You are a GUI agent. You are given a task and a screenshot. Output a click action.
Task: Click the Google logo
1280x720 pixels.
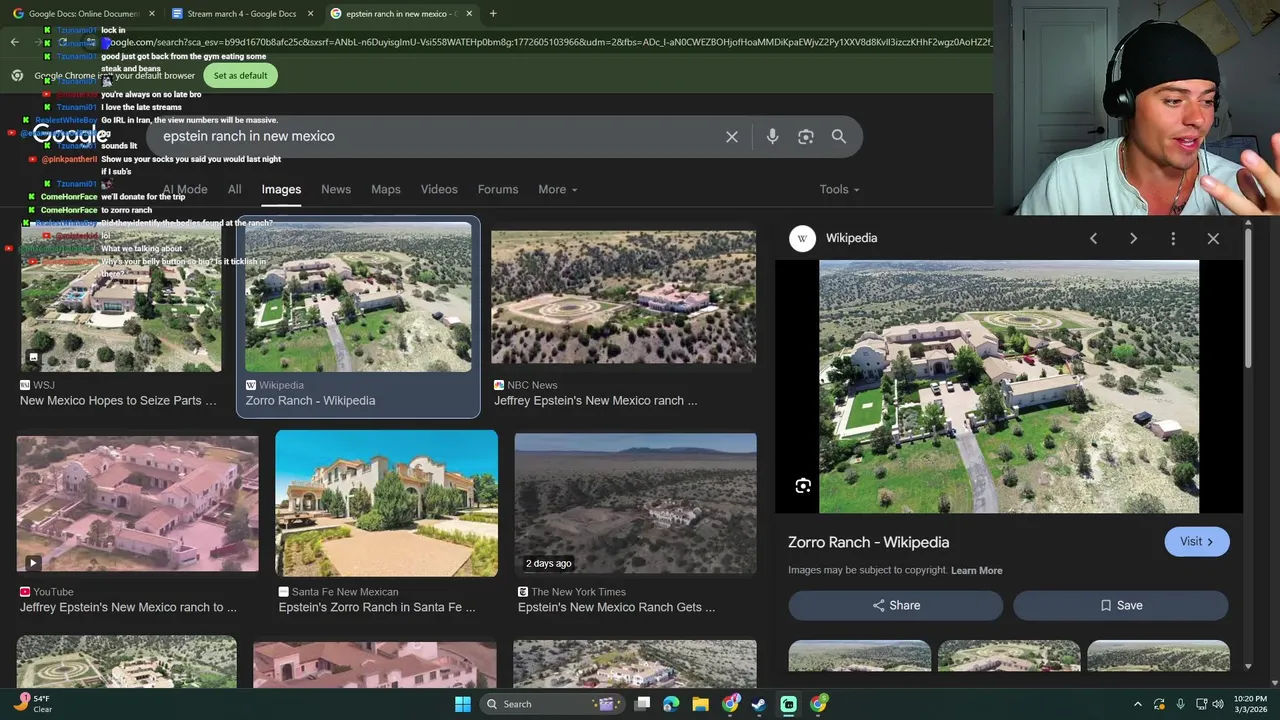click(x=72, y=135)
